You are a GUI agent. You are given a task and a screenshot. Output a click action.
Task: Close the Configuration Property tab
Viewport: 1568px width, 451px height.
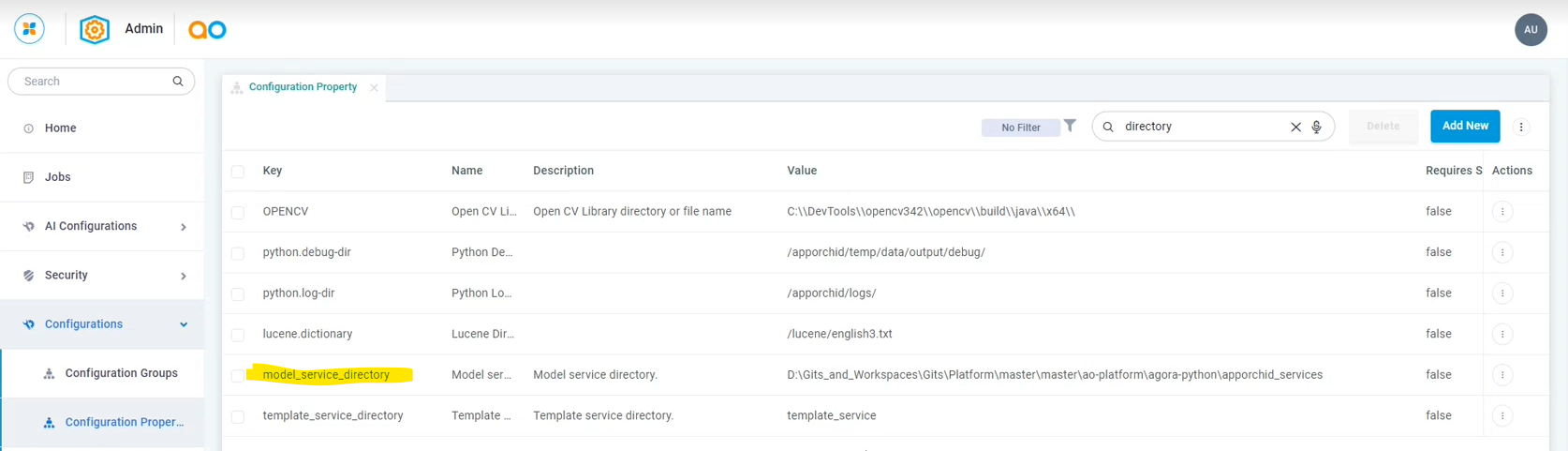(374, 87)
